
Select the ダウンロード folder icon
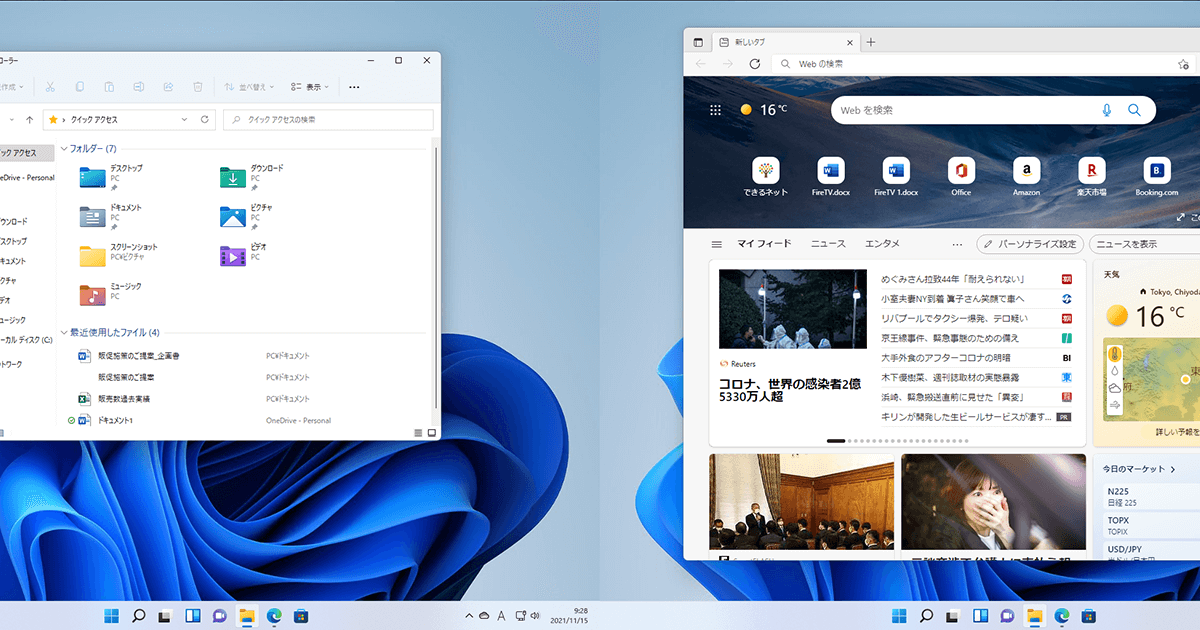(233, 178)
